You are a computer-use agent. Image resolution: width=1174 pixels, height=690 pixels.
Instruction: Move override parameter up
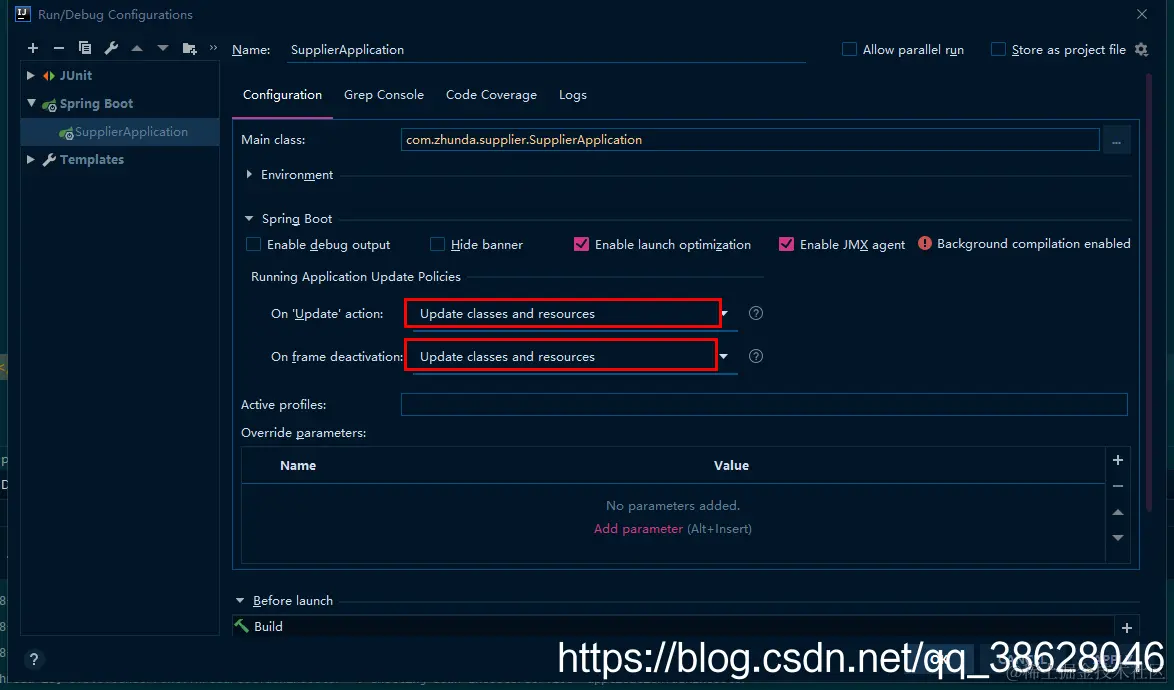[x=1118, y=513]
